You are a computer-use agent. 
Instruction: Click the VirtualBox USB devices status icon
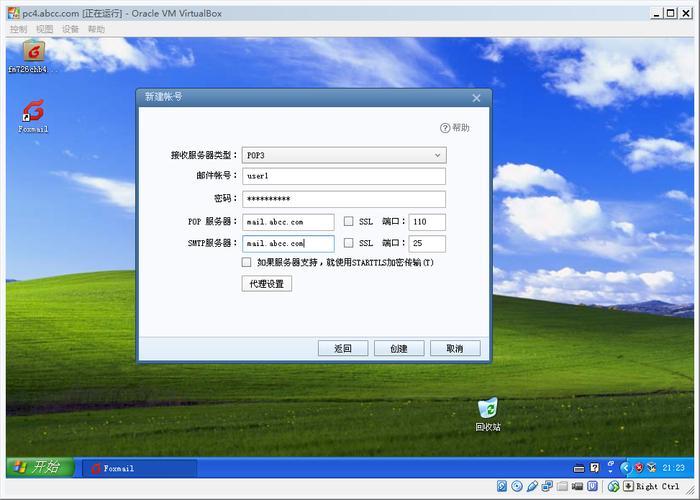[x=532, y=486]
